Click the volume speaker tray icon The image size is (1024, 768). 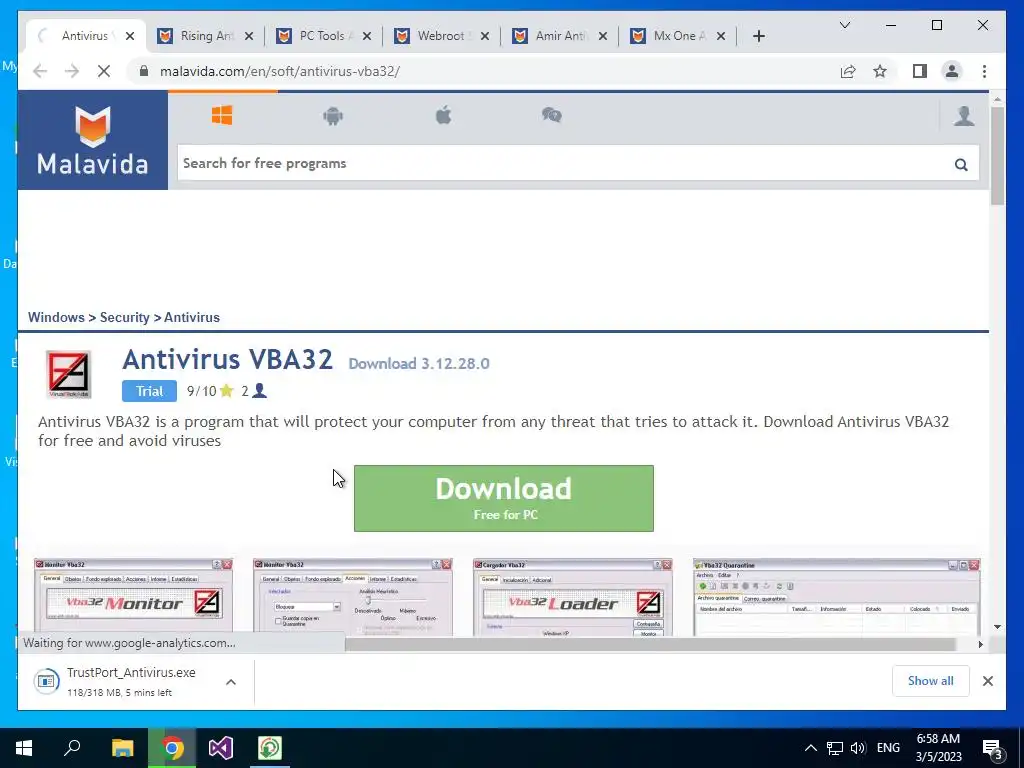click(858, 748)
